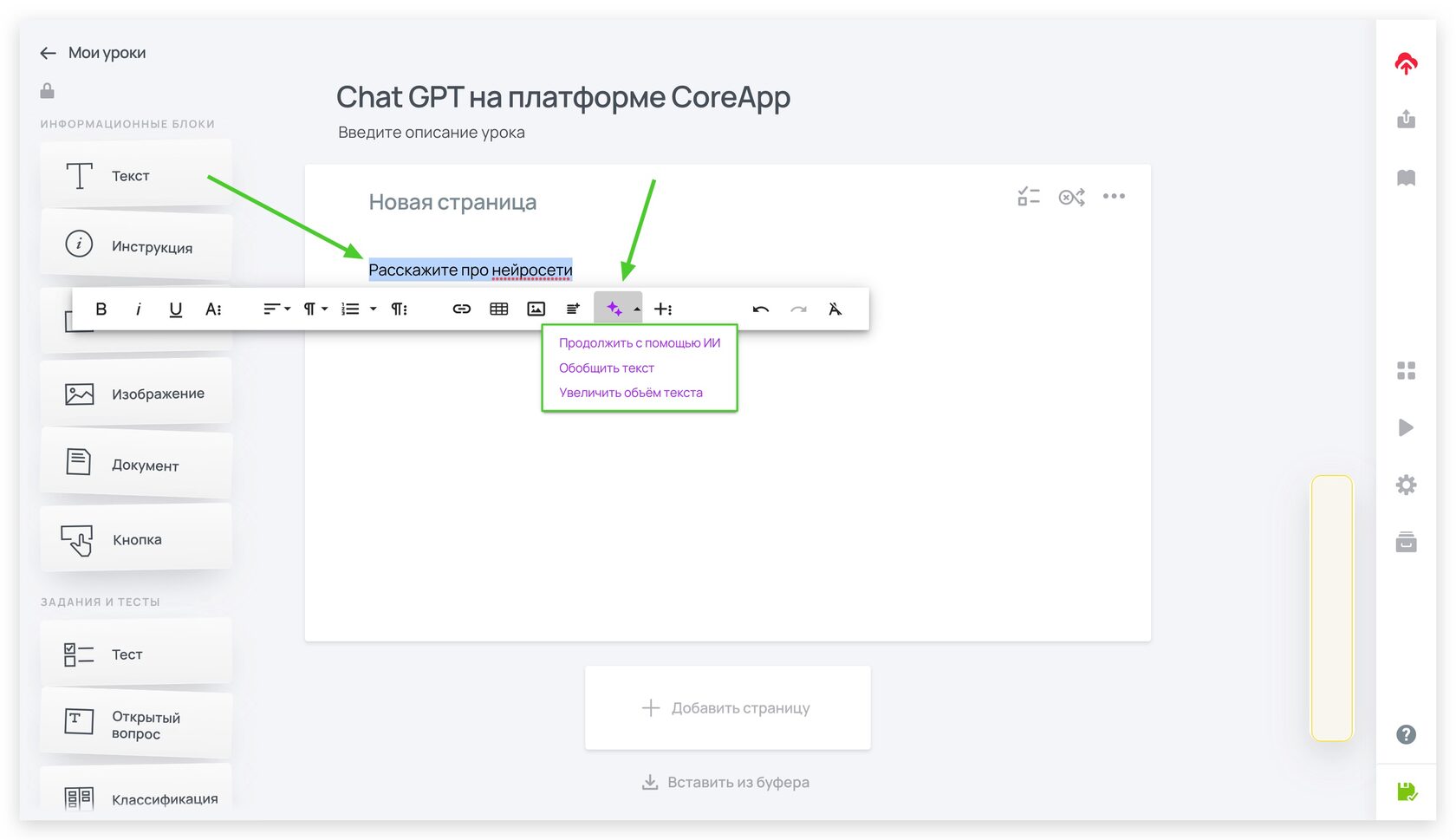
Task: Clear formatting with the crossed-A icon
Action: coord(835,309)
